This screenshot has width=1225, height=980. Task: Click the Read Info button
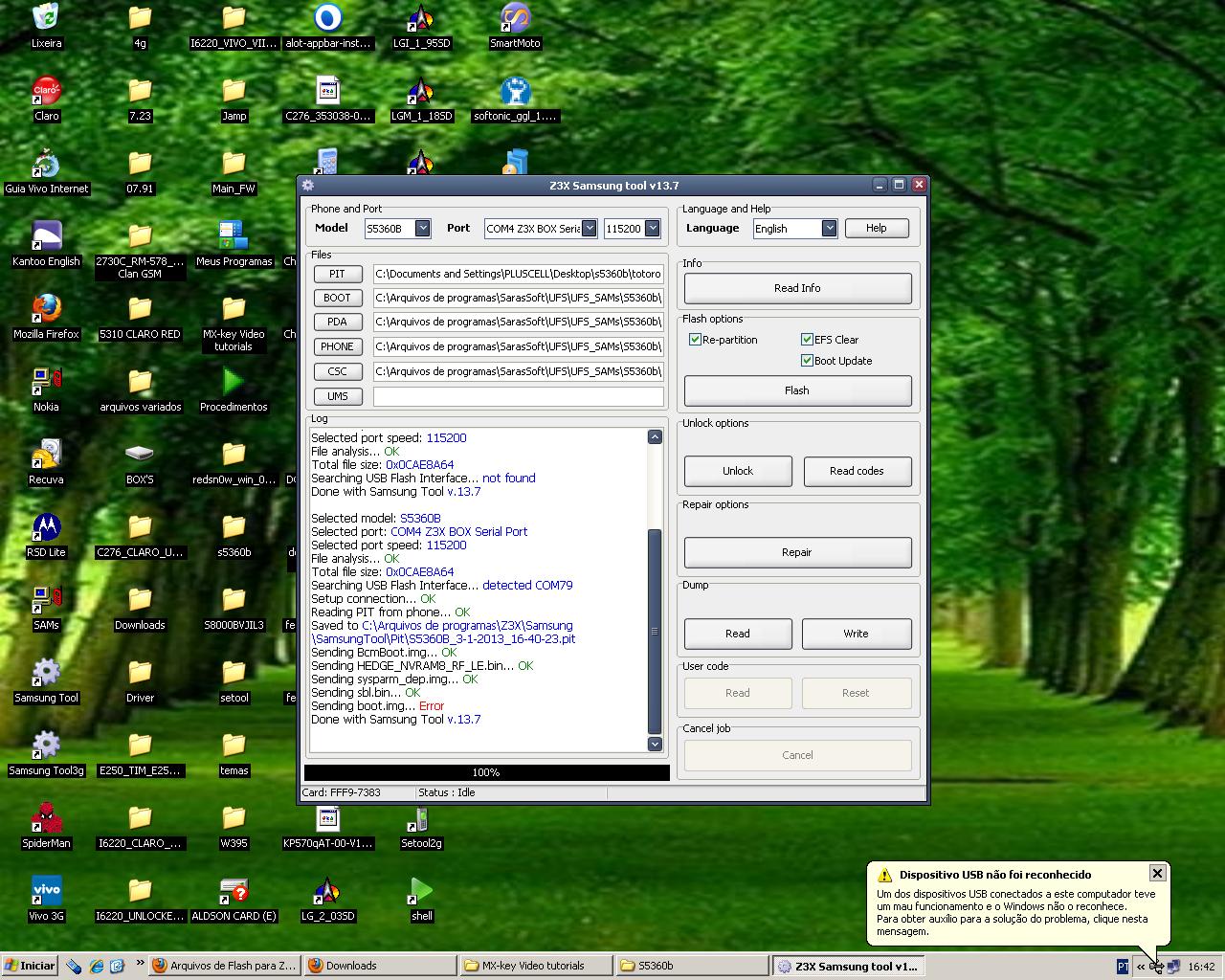[x=797, y=288]
